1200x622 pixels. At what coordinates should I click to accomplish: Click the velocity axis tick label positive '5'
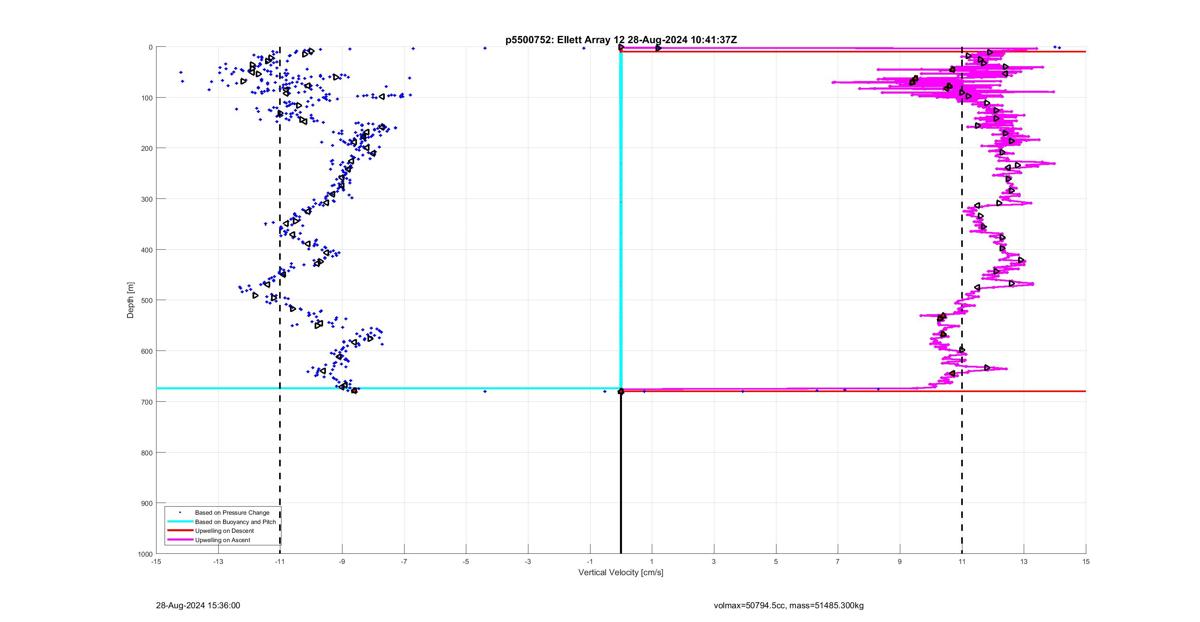point(776,562)
